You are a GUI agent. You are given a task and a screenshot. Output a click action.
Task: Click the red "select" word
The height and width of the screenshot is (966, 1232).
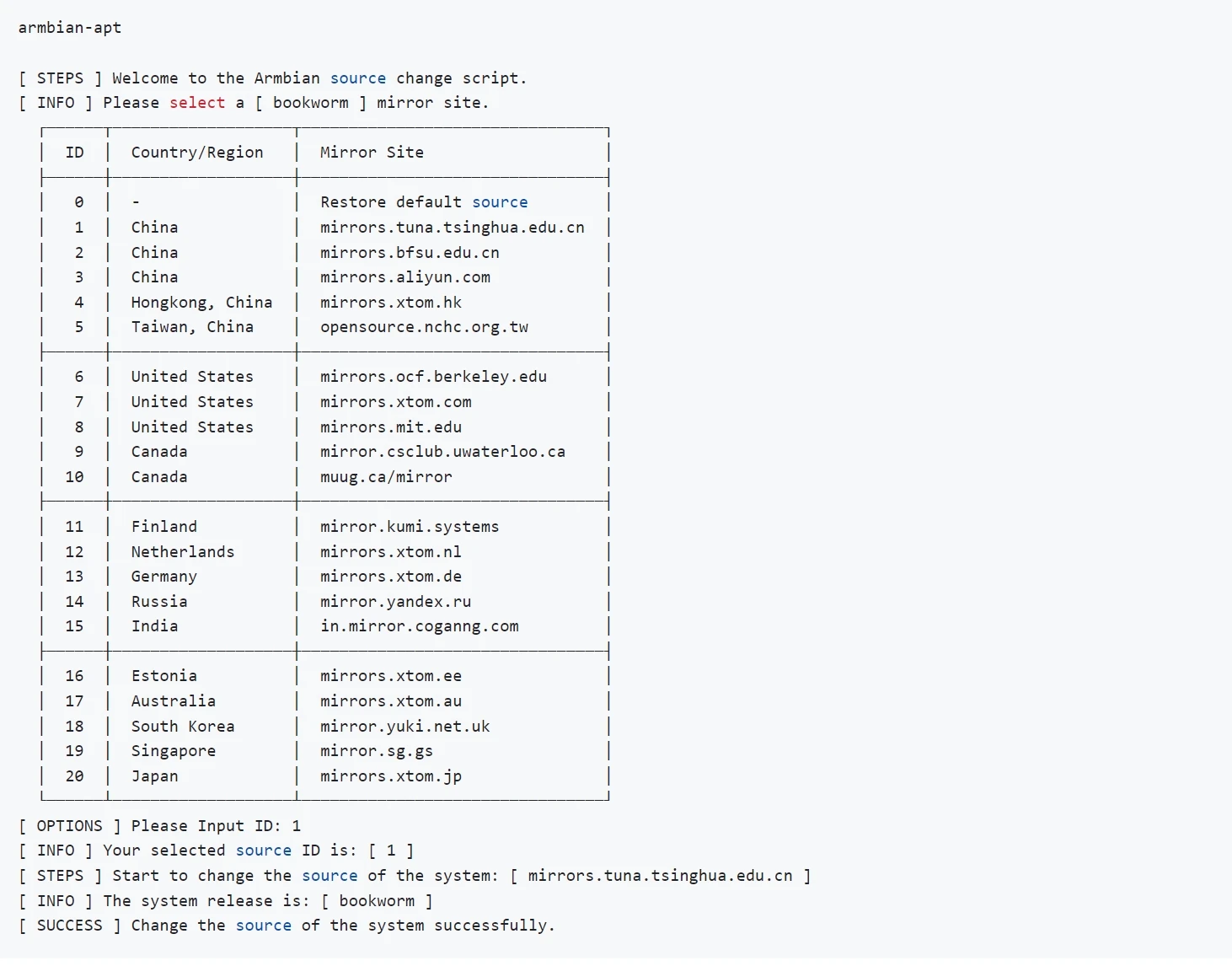coord(197,103)
